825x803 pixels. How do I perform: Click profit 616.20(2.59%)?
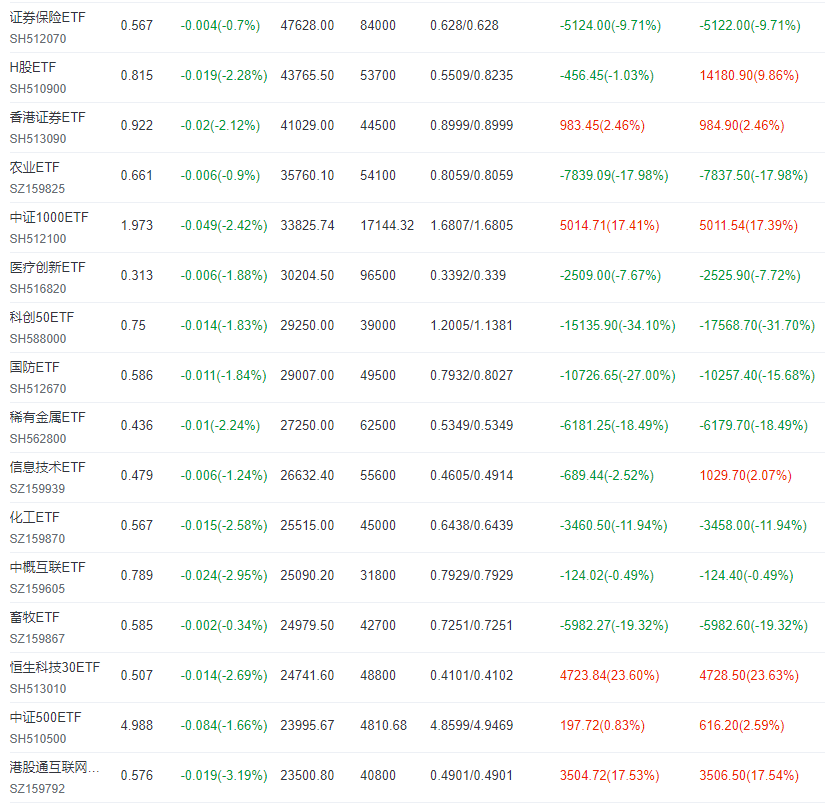pos(742,726)
